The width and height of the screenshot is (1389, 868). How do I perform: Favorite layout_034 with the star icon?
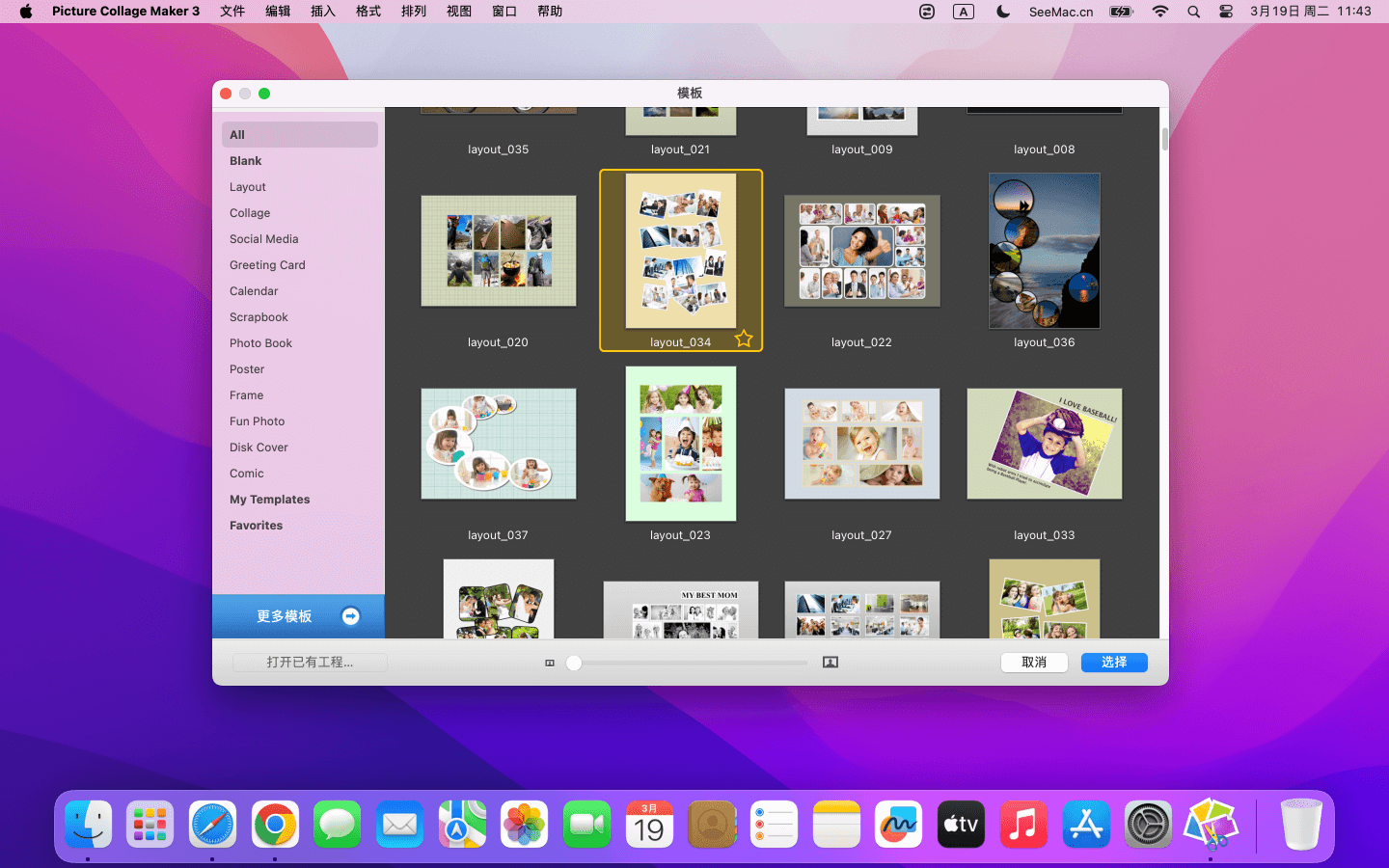click(744, 339)
